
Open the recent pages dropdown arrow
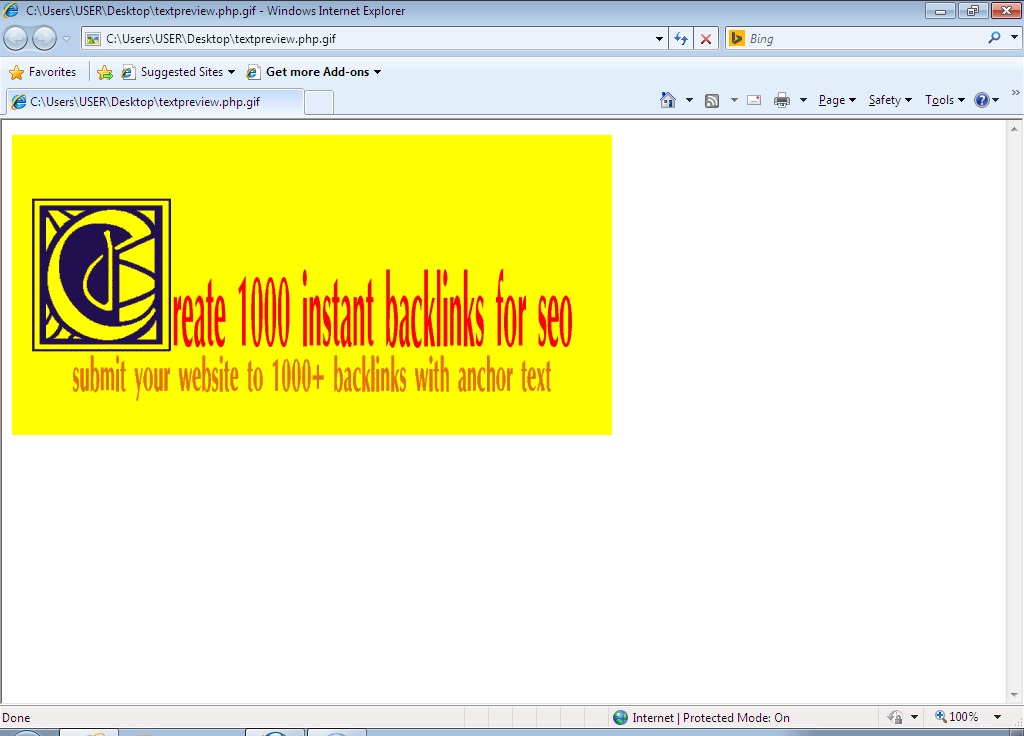[66, 39]
